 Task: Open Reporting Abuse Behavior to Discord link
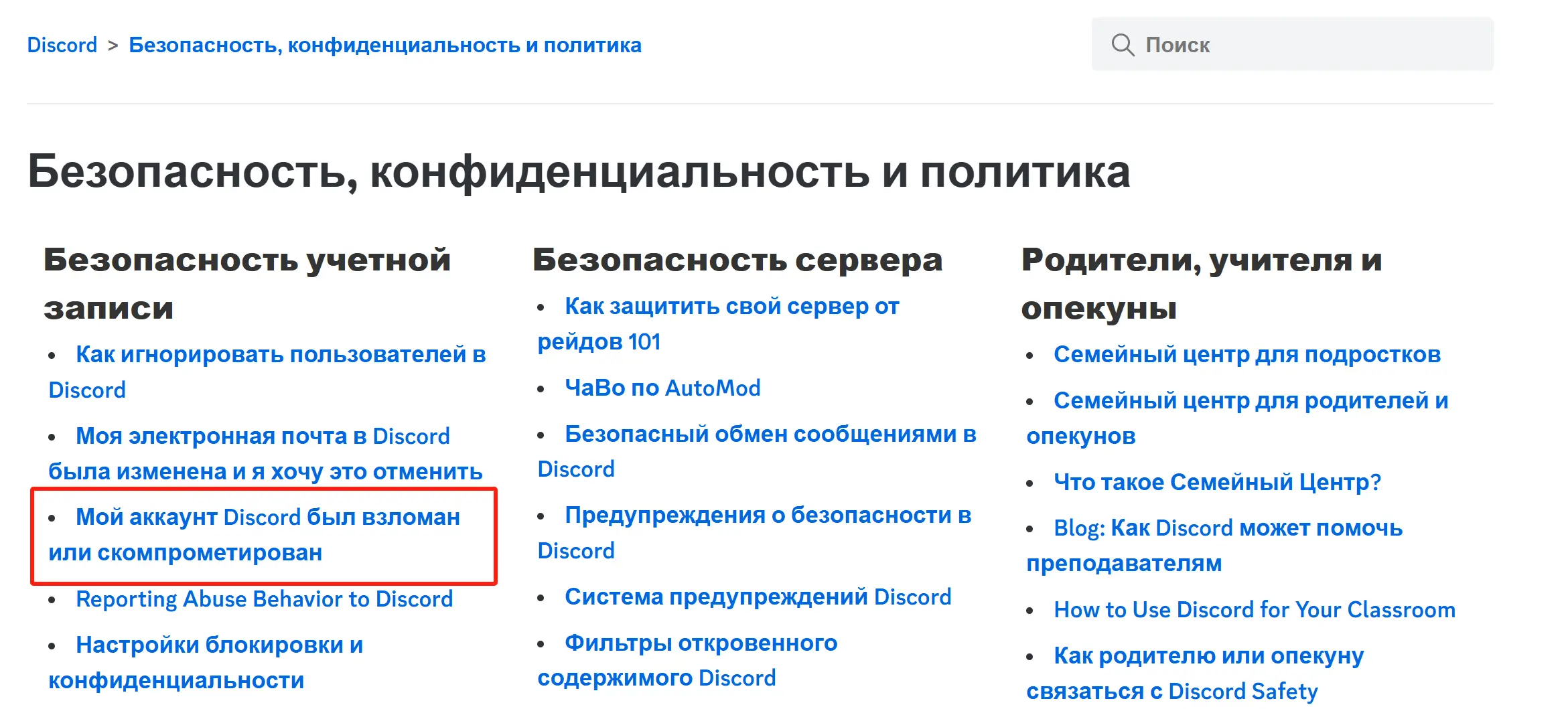tap(265, 599)
